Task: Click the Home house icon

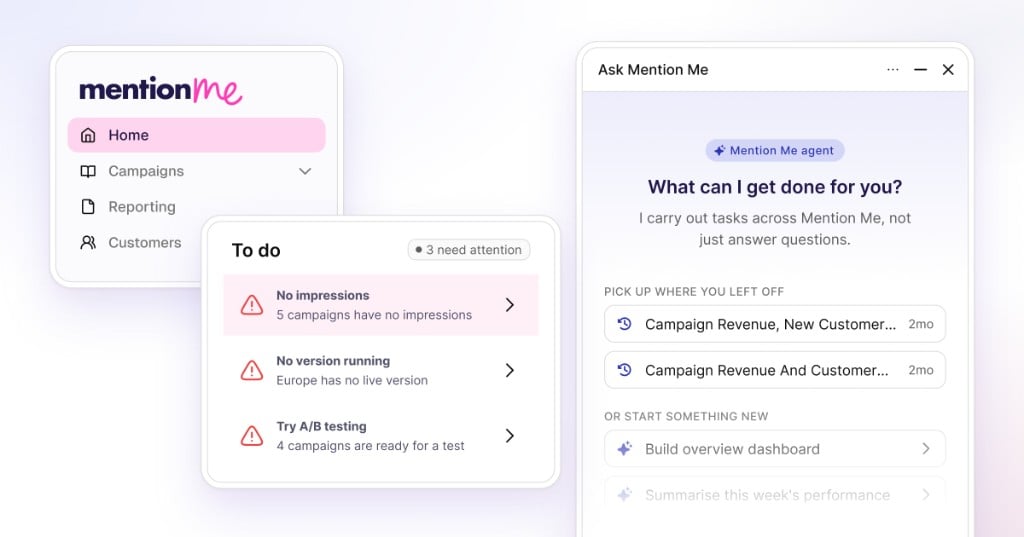Action: [x=88, y=135]
